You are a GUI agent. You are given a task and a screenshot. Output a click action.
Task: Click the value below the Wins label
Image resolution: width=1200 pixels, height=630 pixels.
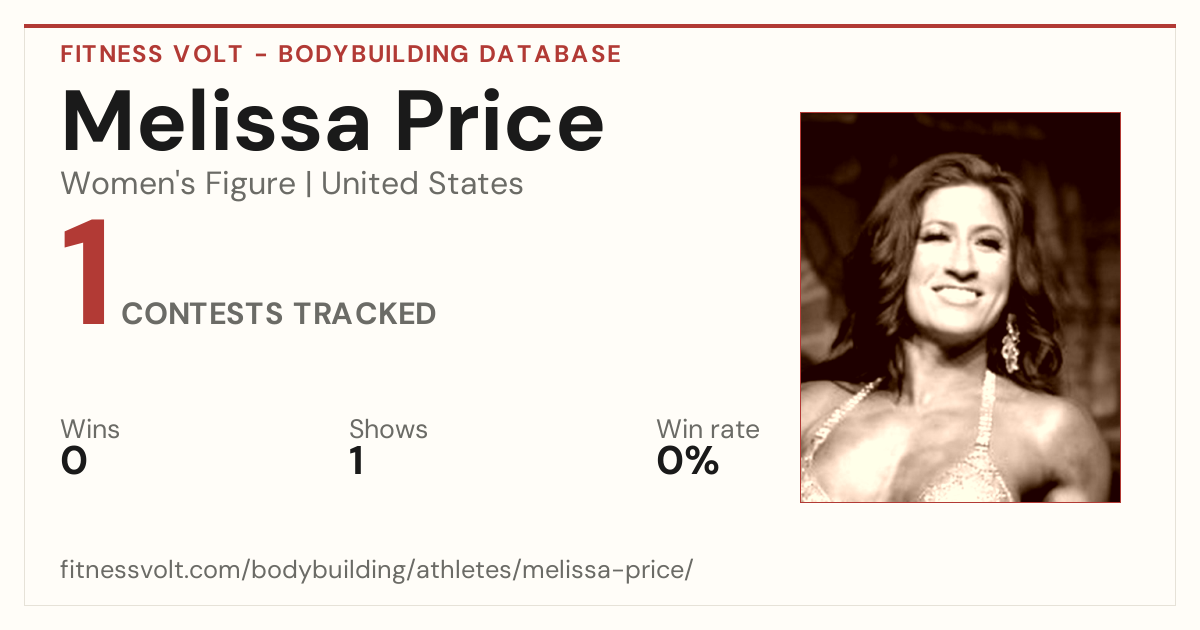tap(74, 461)
